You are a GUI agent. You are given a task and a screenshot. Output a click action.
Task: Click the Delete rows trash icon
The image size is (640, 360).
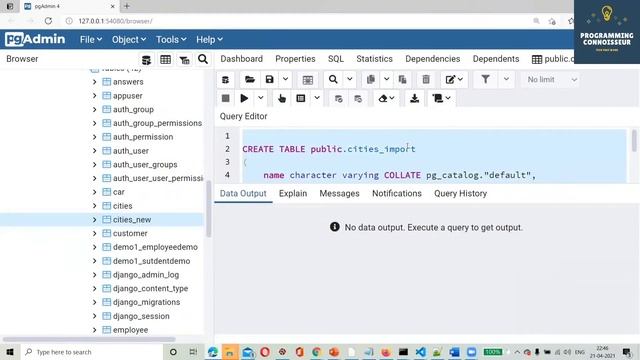(426, 80)
